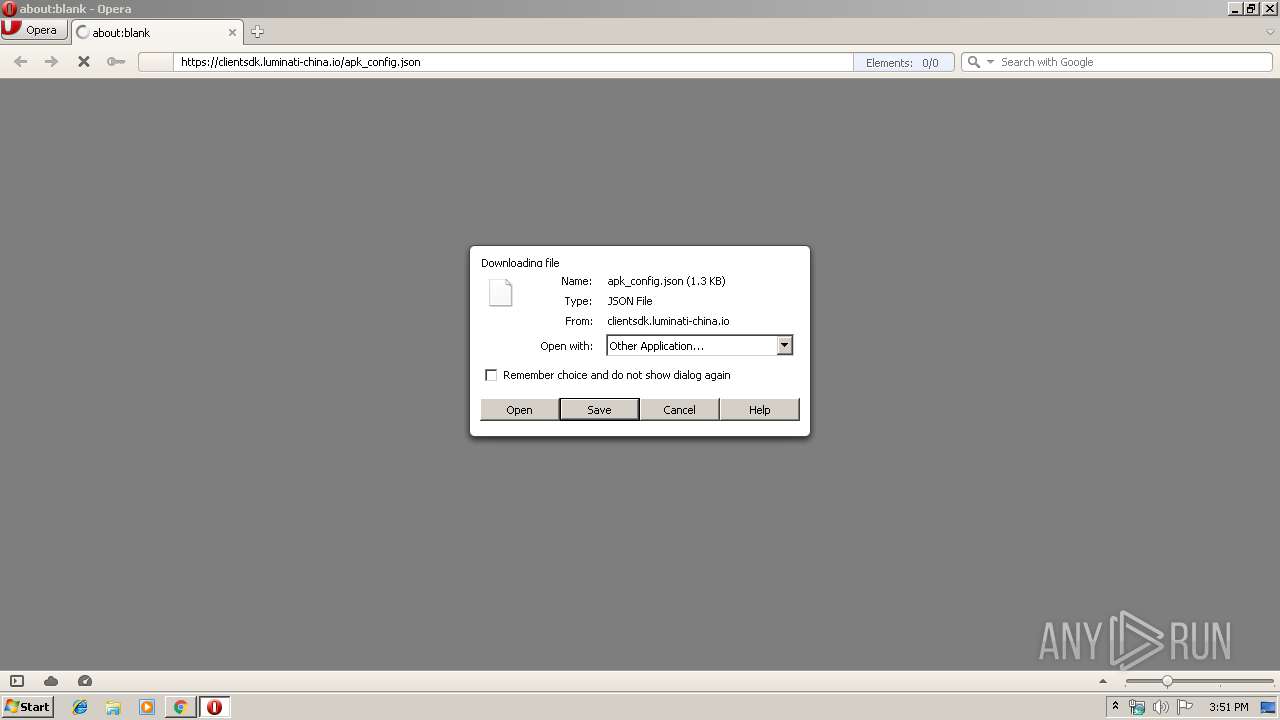Open Opera Link cloud icon
This screenshot has width=1280, height=720.
(x=51, y=681)
